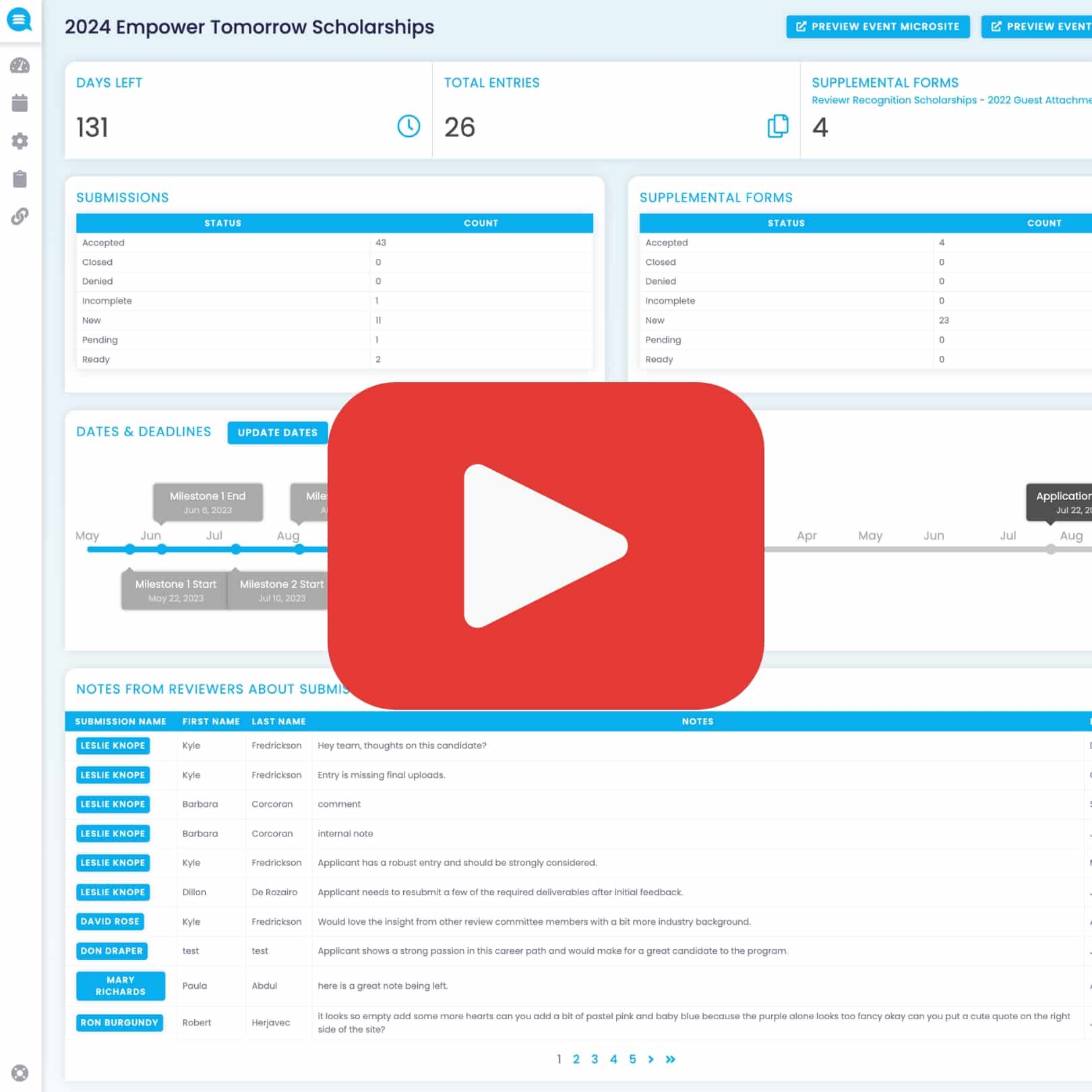This screenshot has width=1092, height=1092.
Task: Open the dashboard gauge sidebar icon
Action: tap(20, 65)
